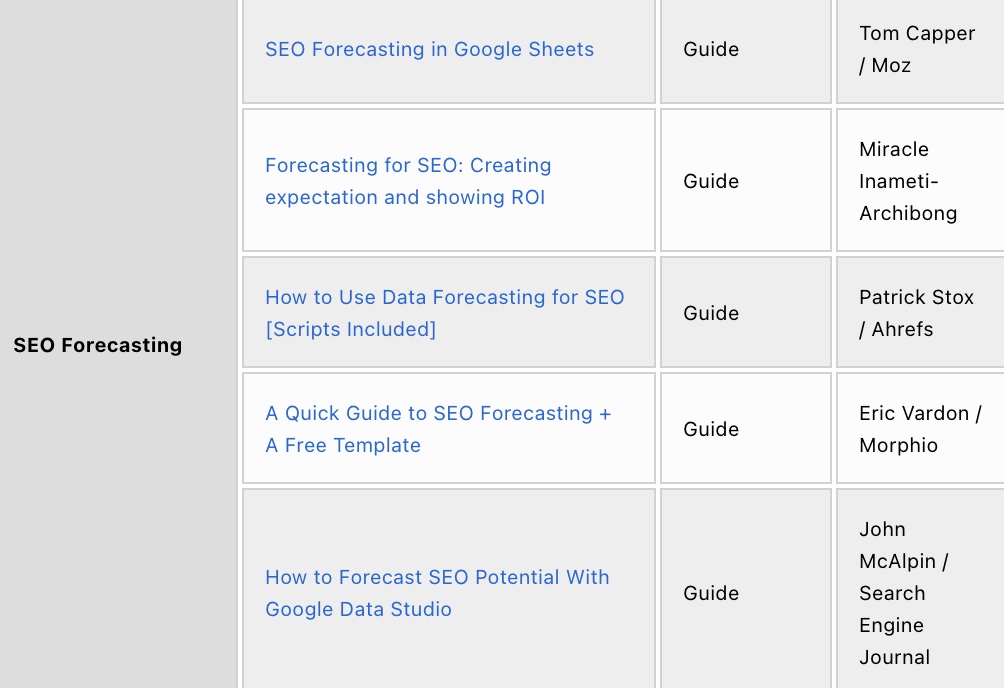Screen dimensions: 1004x688
Task: Click 'Patrick Stox / Ahrefs' author cell
Action: [920, 313]
